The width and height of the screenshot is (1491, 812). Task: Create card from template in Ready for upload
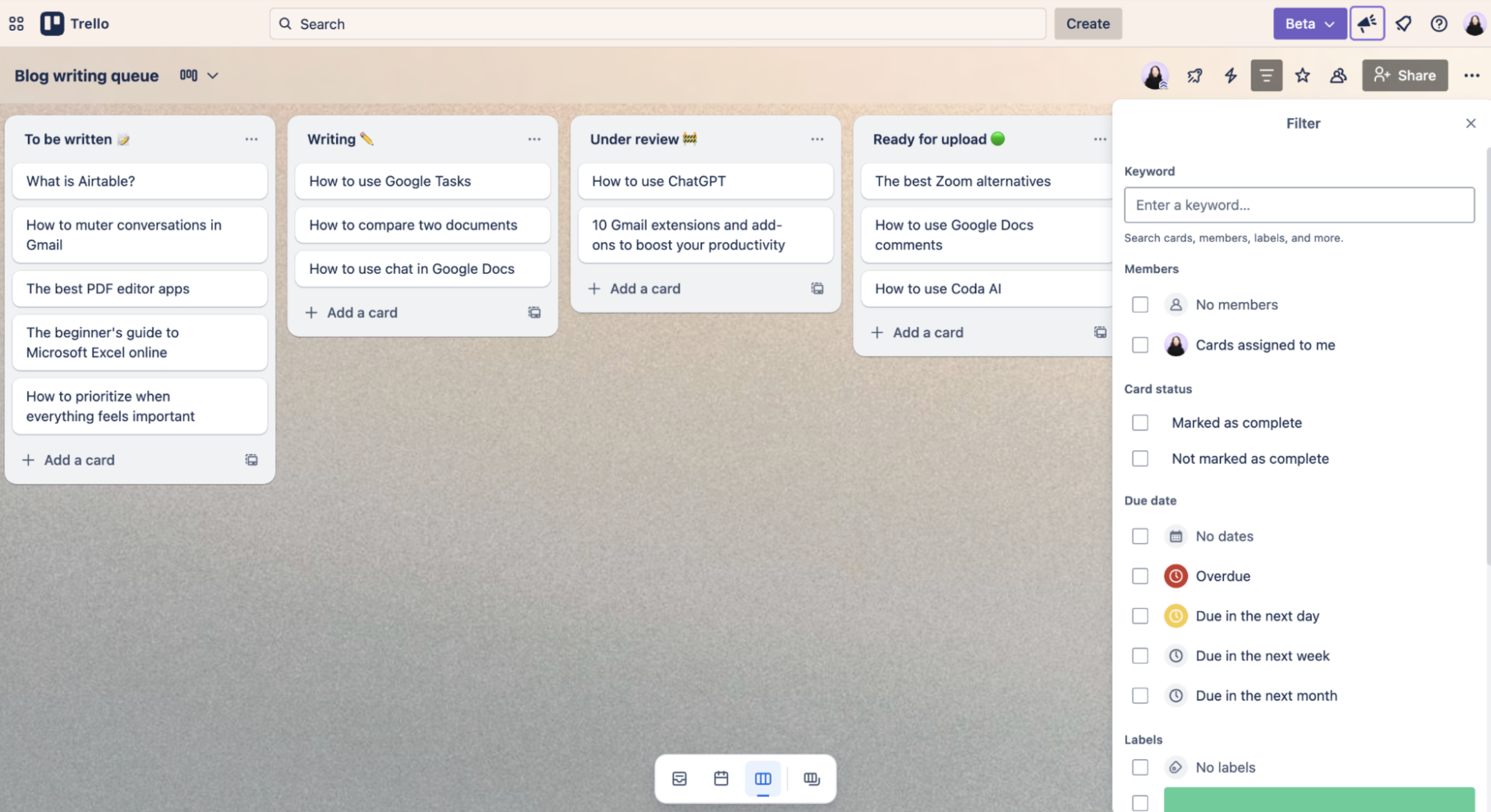pos(1099,332)
